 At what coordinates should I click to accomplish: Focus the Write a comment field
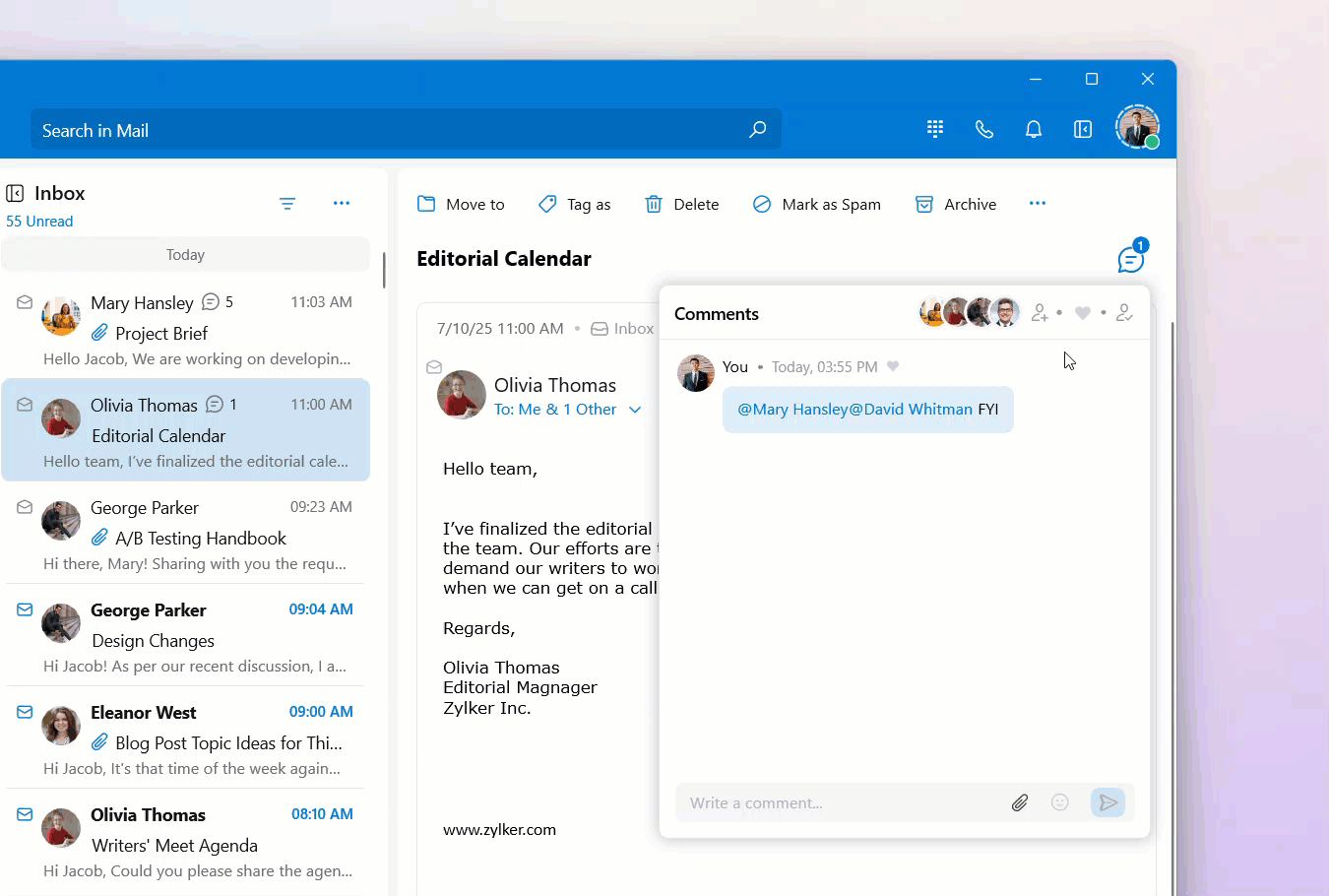point(842,803)
